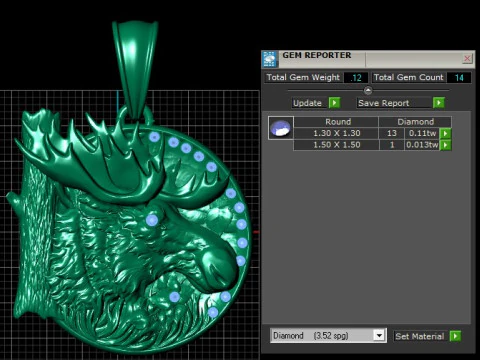This screenshot has width=480, height=360.
Task: Open the Diamond material dropdown
Action: 379,335
